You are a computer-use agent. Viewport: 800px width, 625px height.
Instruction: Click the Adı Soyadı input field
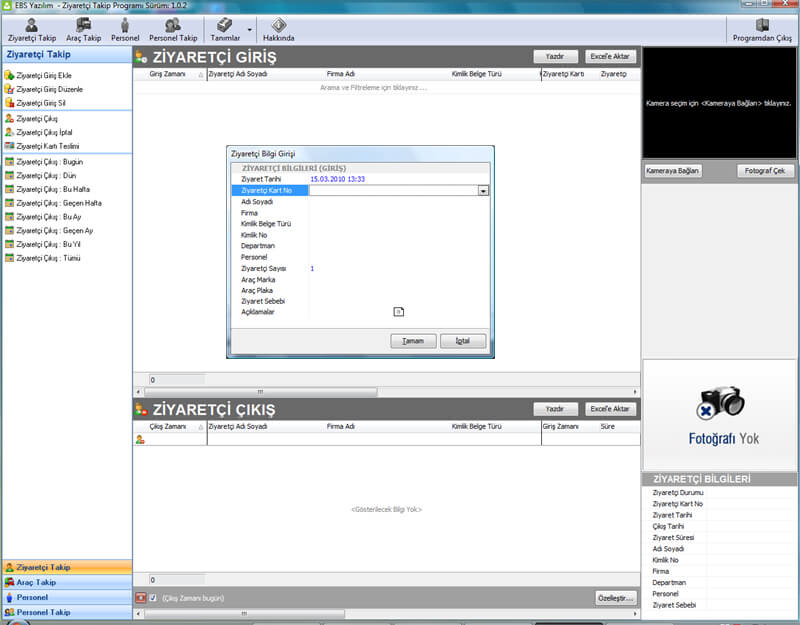pos(398,201)
